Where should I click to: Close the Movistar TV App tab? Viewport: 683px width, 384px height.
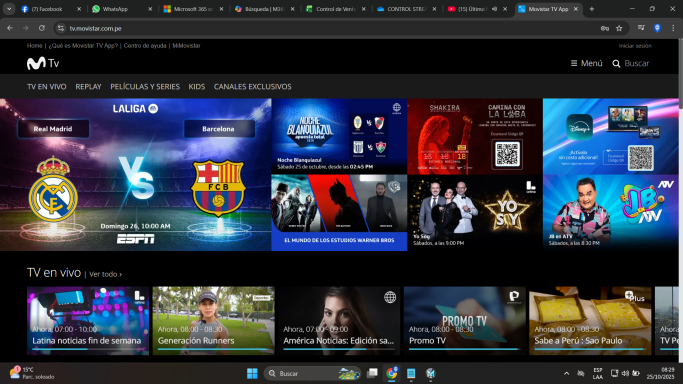point(576,9)
